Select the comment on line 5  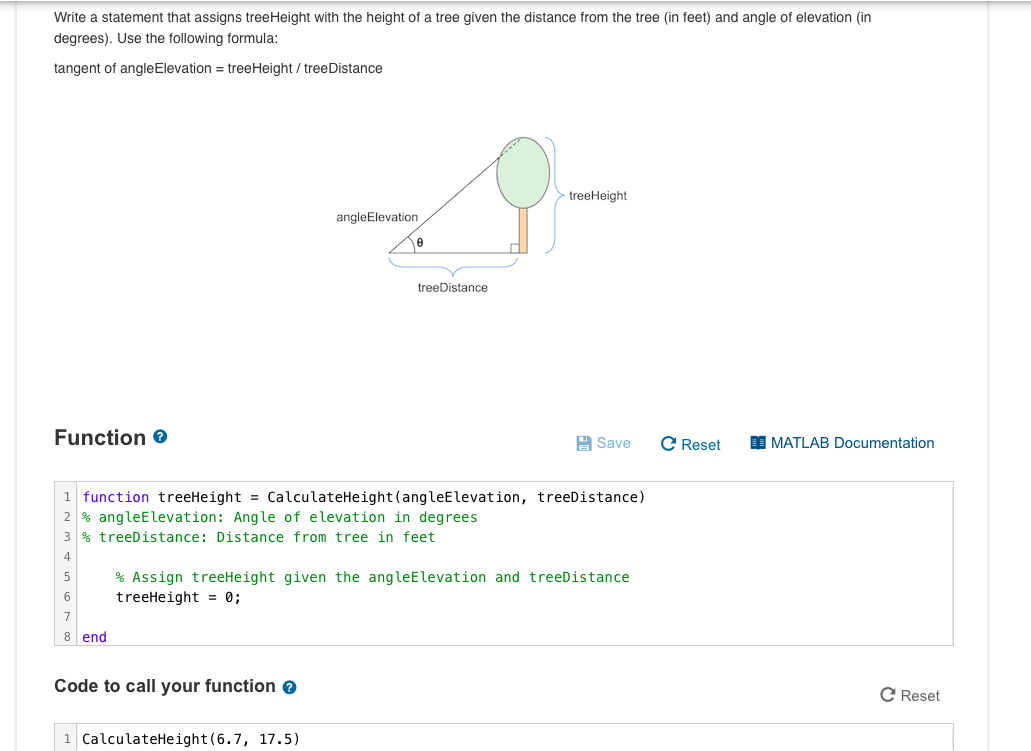tap(372, 577)
